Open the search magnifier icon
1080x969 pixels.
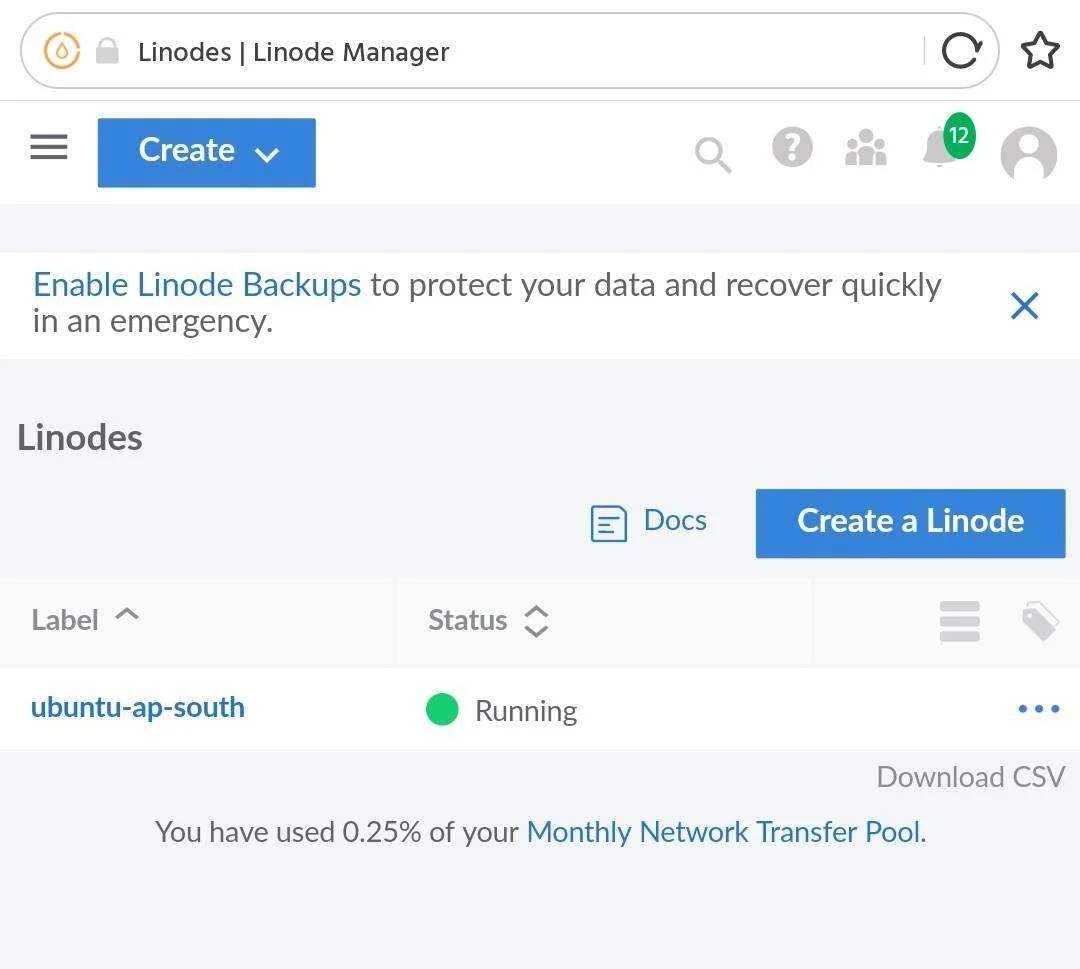click(x=713, y=154)
